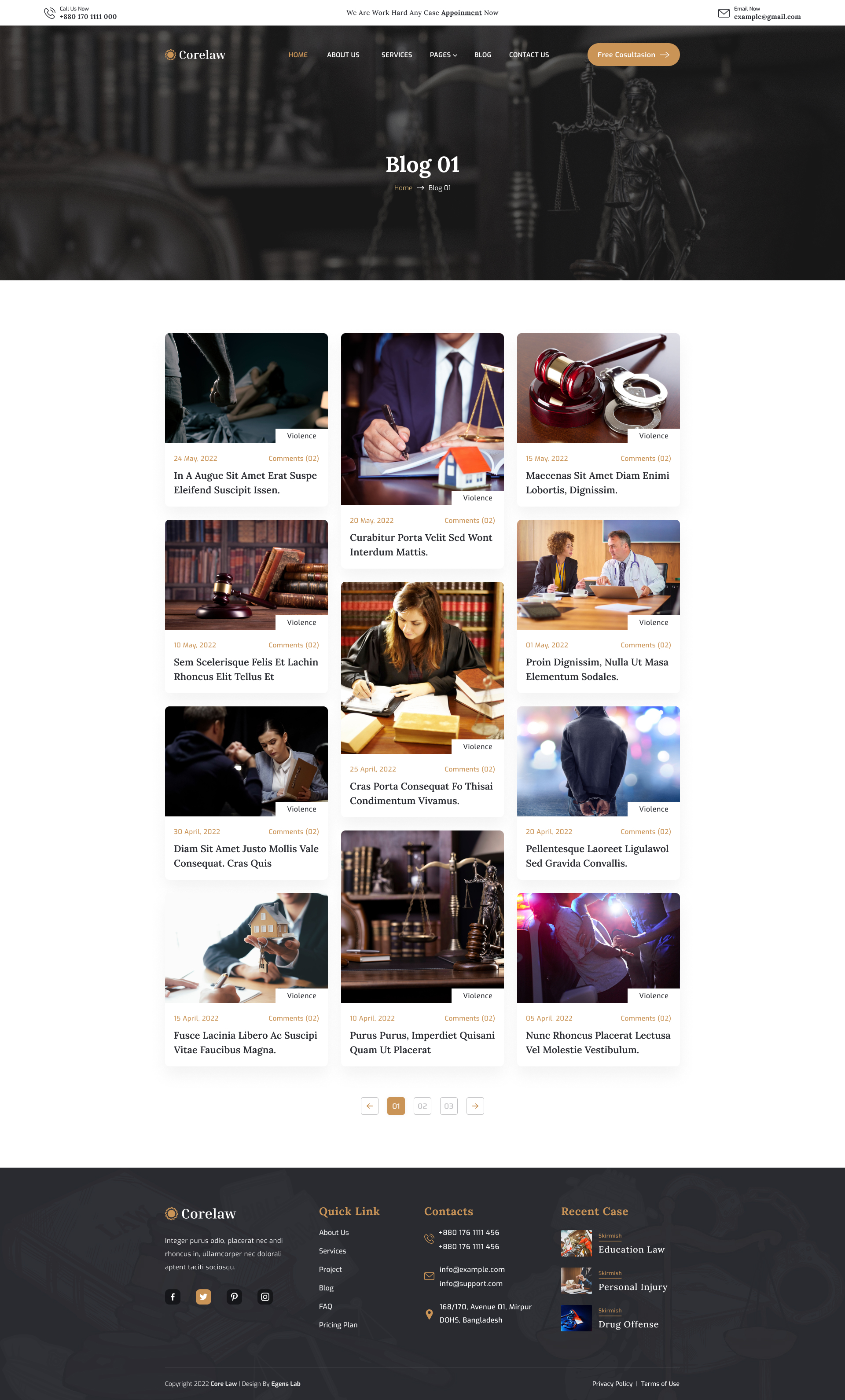Open Pricing Plan in Quick Link
This screenshot has height=1400, width=845.
click(x=338, y=1324)
